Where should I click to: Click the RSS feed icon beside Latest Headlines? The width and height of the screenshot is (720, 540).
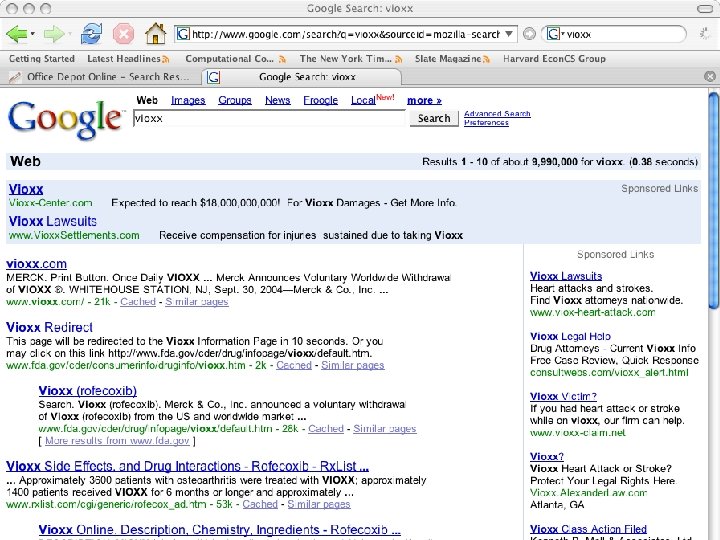coord(166,59)
